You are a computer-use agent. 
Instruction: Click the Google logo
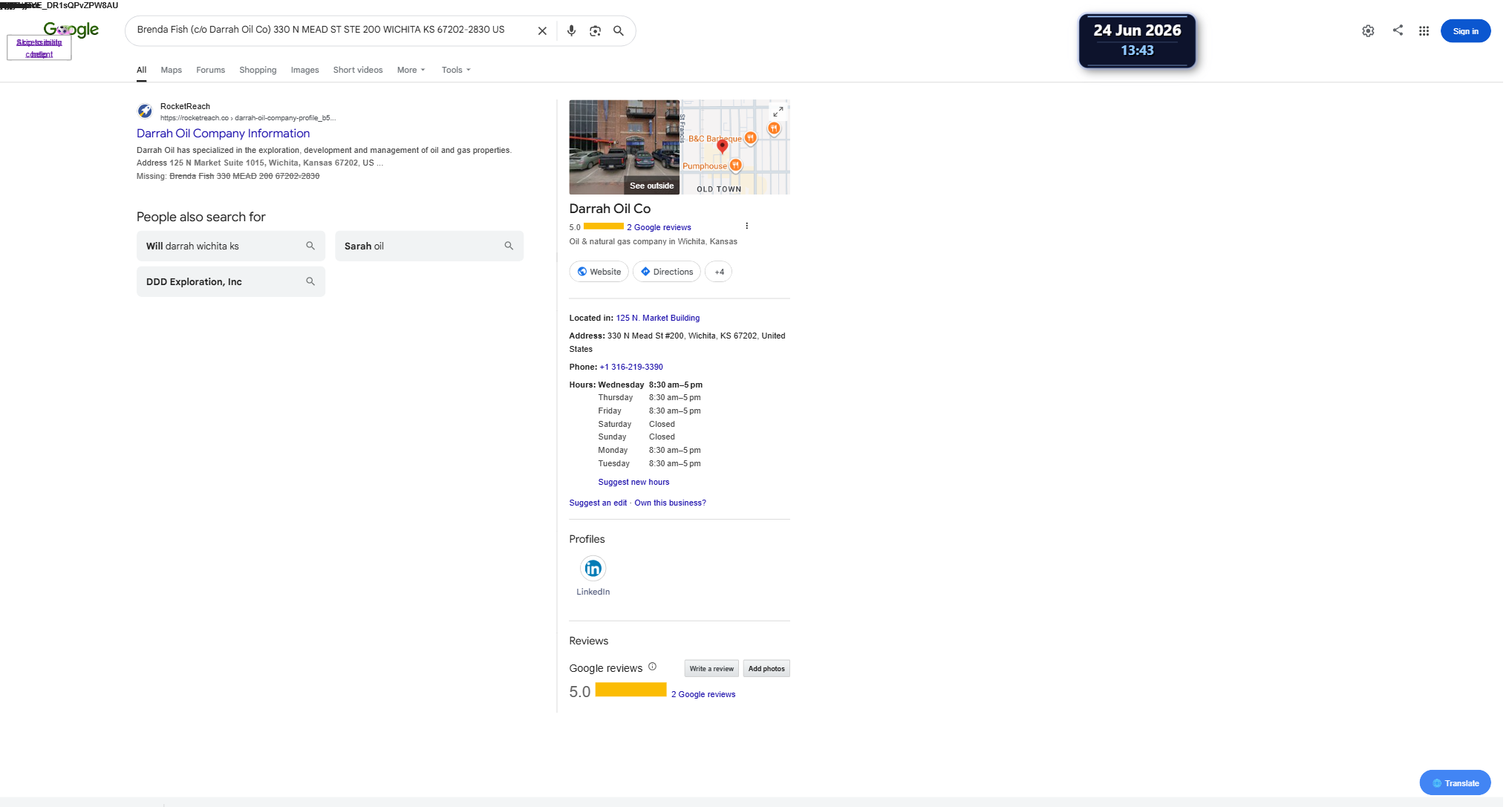(x=71, y=30)
